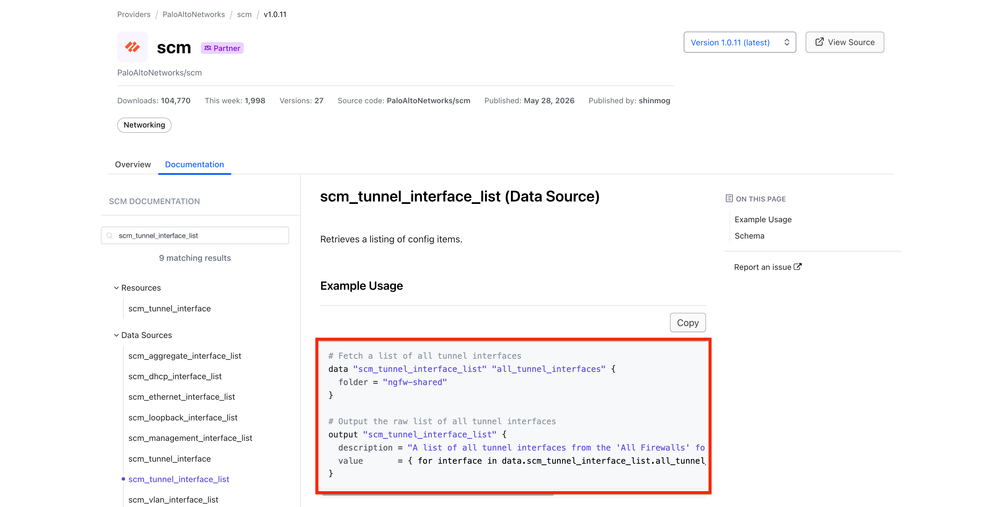Image resolution: width=998 pixels, height=507 pixels.
Task: Open scm_dhcp_interface_list data source
Action: (x=175, y=376)
